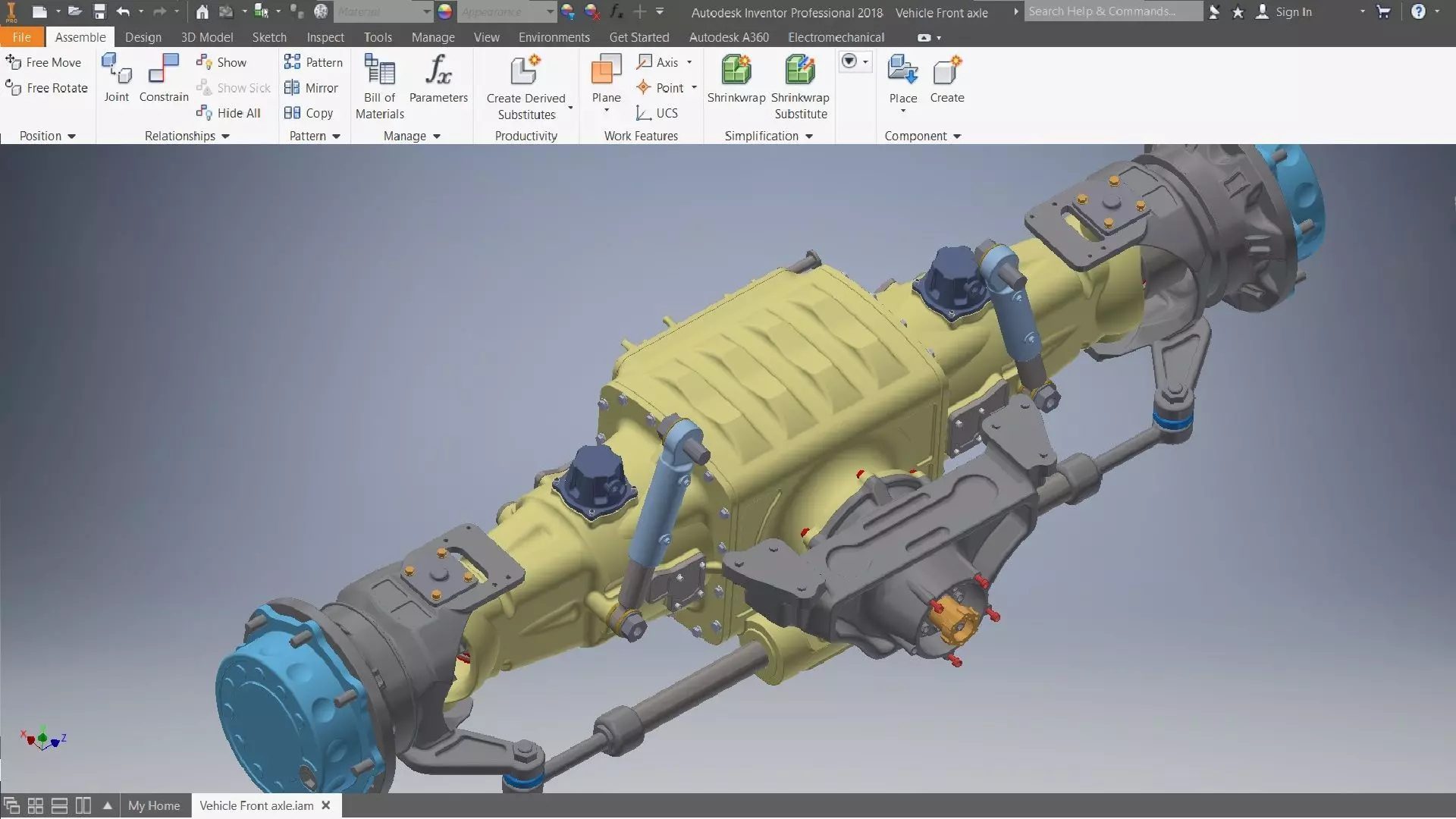Open the My Home document tab
This screenshot has height=819, width=1456.
tap(154, 805)
